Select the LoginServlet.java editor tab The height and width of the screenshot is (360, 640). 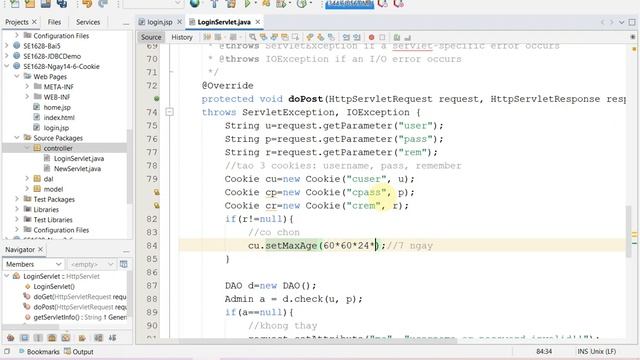(x=224, y=22)
